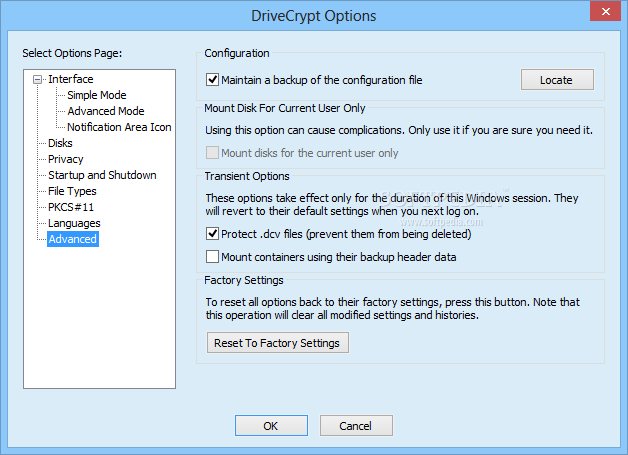Viewport: 628px width, 455px height.
Task: Select Notification Area Icon page
Action: pos(119,127)
